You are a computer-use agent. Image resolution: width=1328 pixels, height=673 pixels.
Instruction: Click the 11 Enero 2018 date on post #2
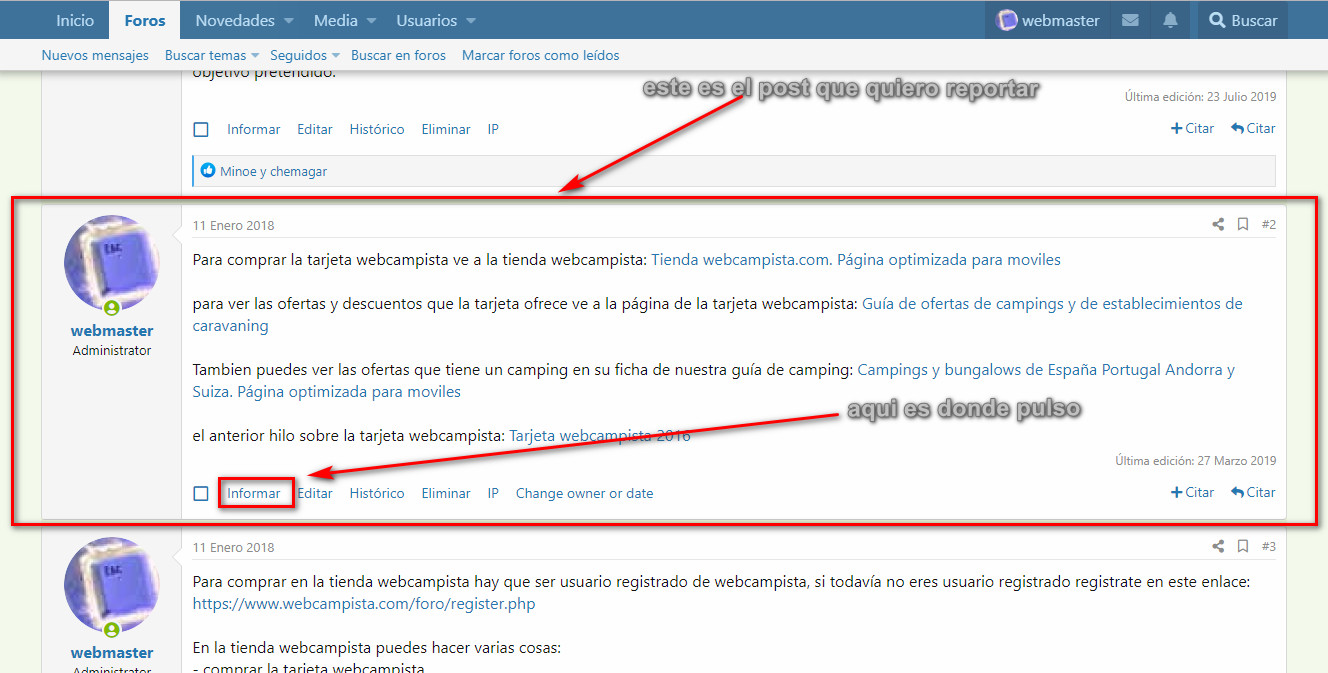233,225
